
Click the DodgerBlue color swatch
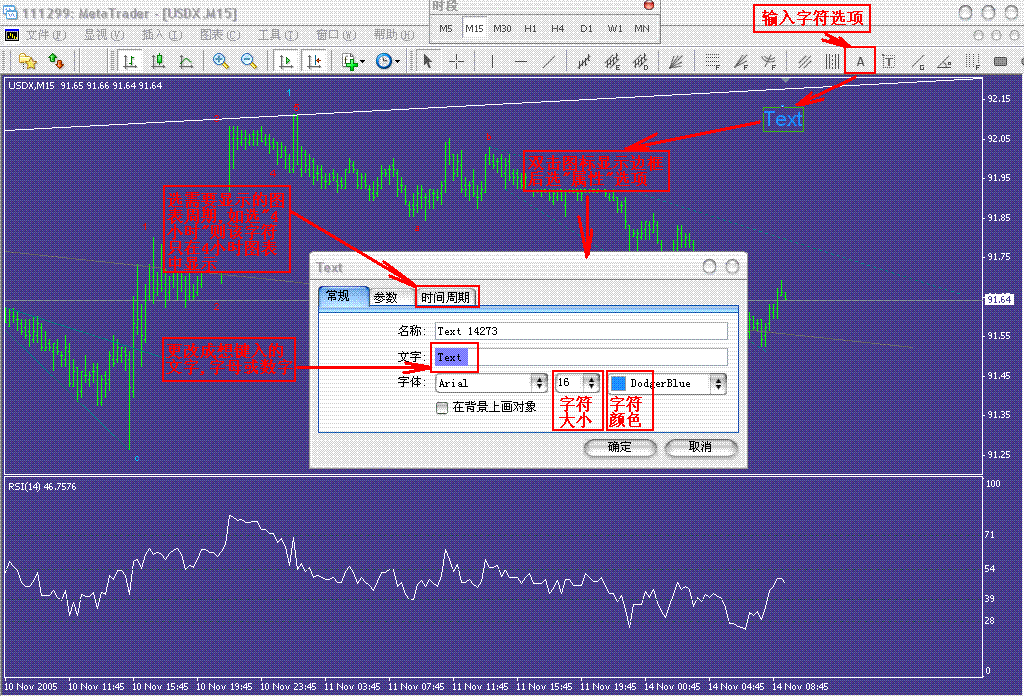(x=618, y=383)
